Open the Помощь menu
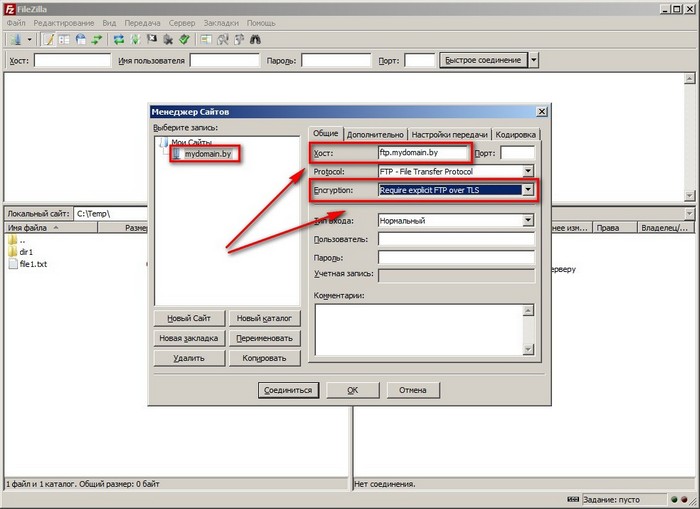The width and height of the screenshot is (700, 509). tap(261, 23)
